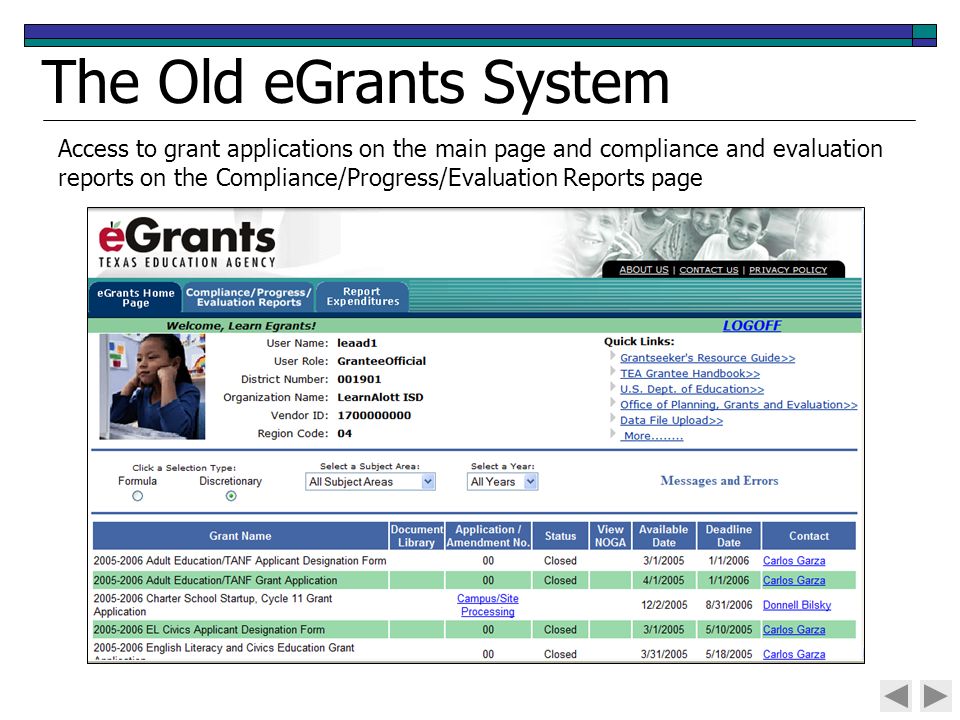Image resolution: width=960 pixels, height=720 pixels.
Task: Click the Document Library column header
Action: pyautogui.click(x=416, y=536)
